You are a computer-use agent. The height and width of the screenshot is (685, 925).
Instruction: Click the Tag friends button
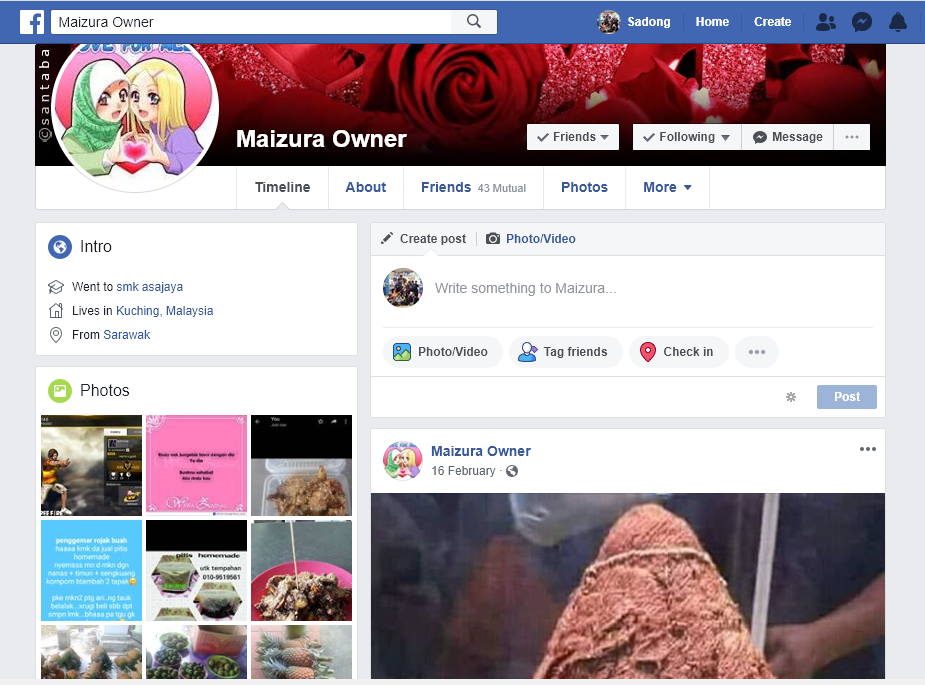point(565,352)
